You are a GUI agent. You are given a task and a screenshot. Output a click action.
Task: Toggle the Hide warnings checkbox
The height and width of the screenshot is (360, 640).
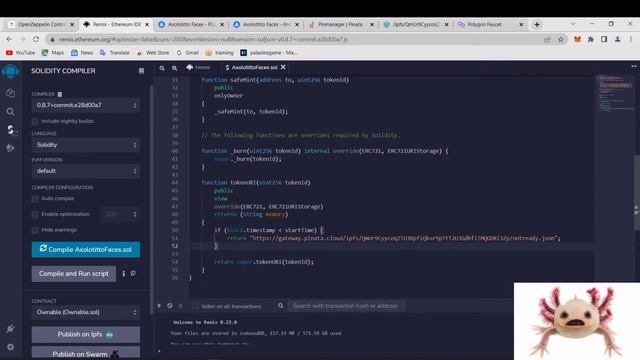pyautogui.click(x=35, y=230)
